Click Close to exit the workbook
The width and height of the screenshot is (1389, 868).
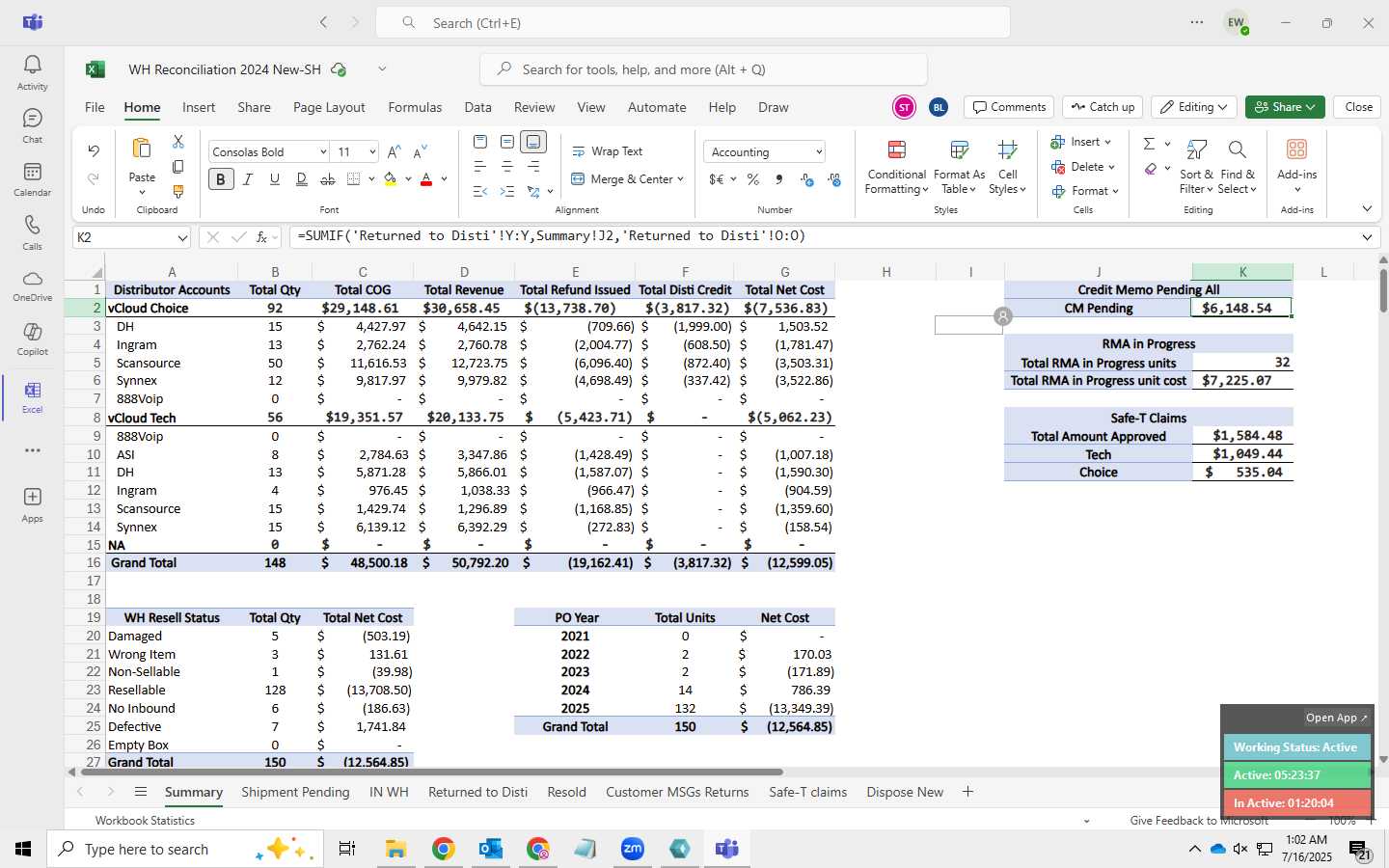1358,107
